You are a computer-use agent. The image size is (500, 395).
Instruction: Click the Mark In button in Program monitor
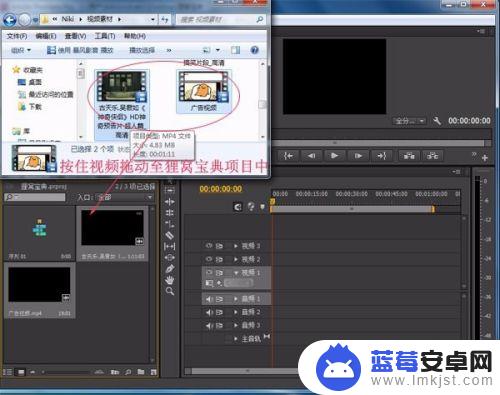point(288,156)
